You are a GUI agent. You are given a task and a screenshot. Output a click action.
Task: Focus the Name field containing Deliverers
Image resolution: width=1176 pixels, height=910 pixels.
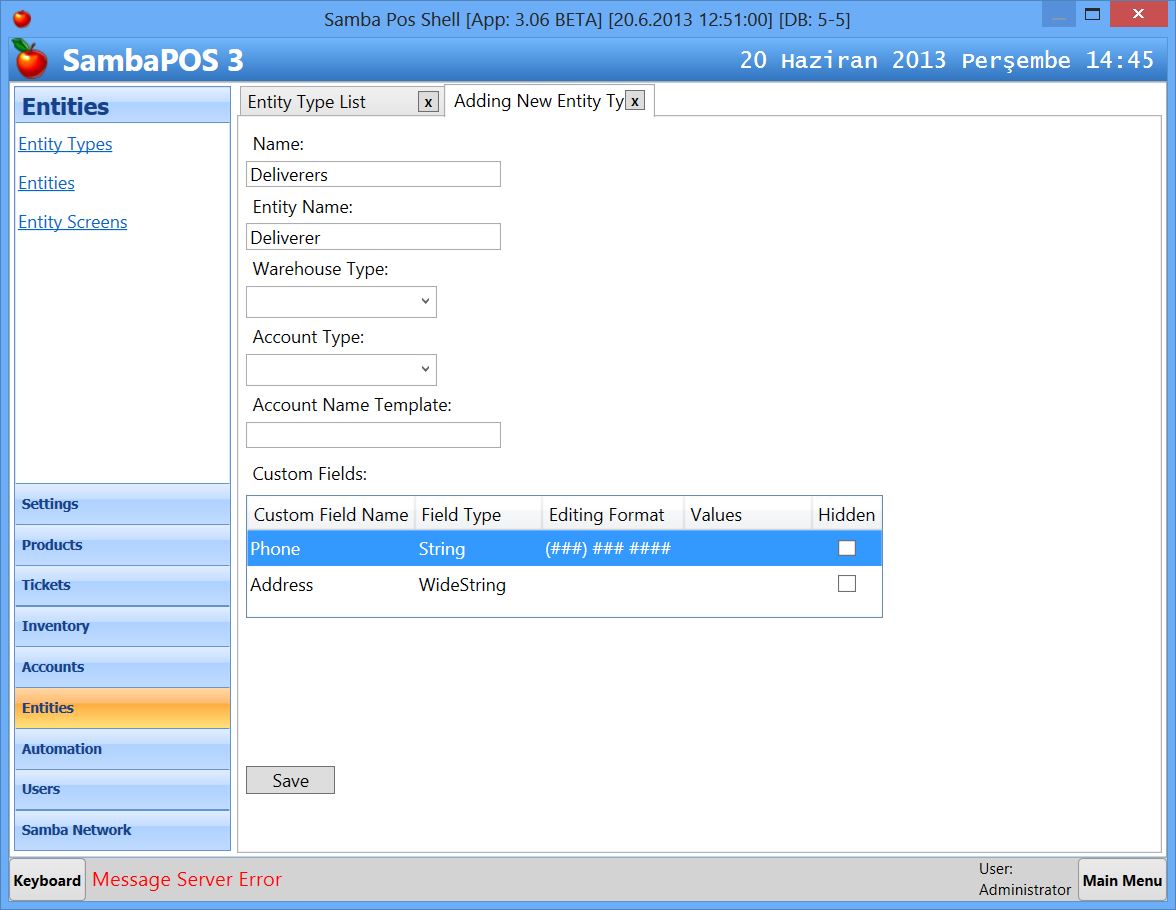click(x=373, y=175)
